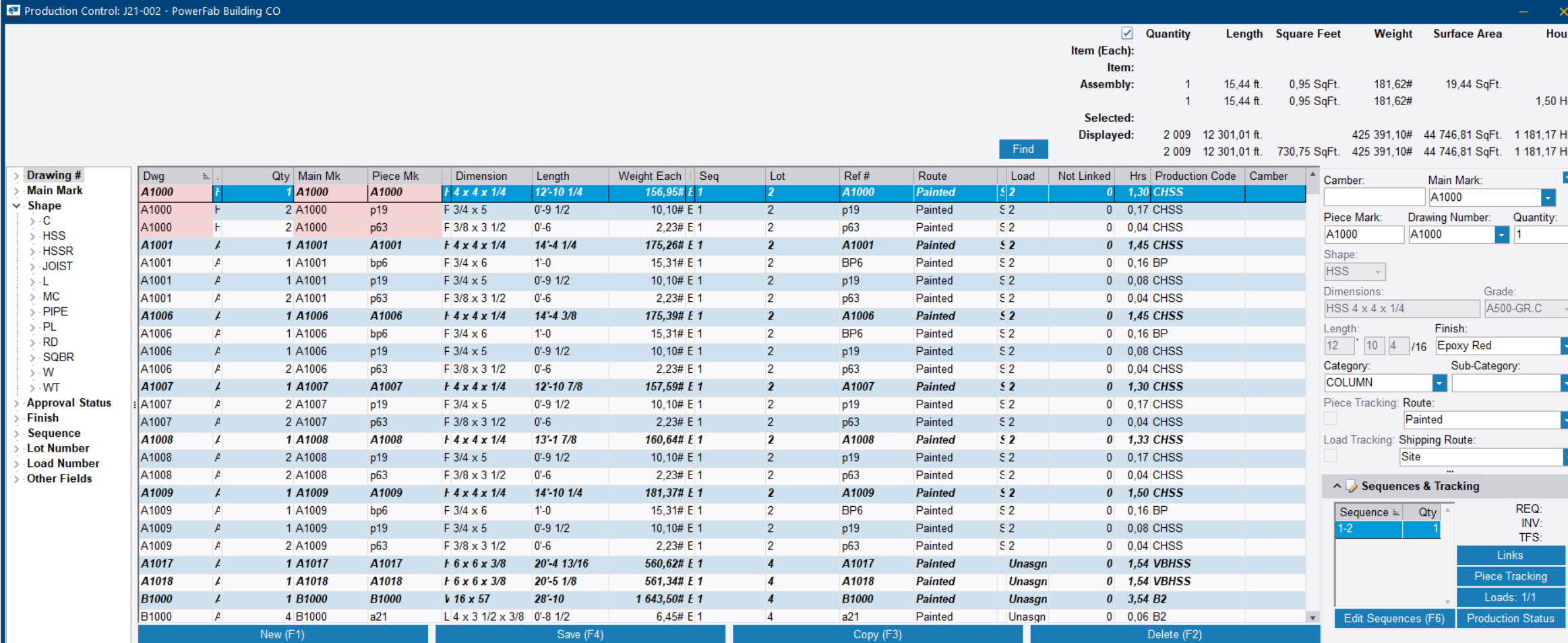Click the sort indicator in the Dwg column header

204,175
